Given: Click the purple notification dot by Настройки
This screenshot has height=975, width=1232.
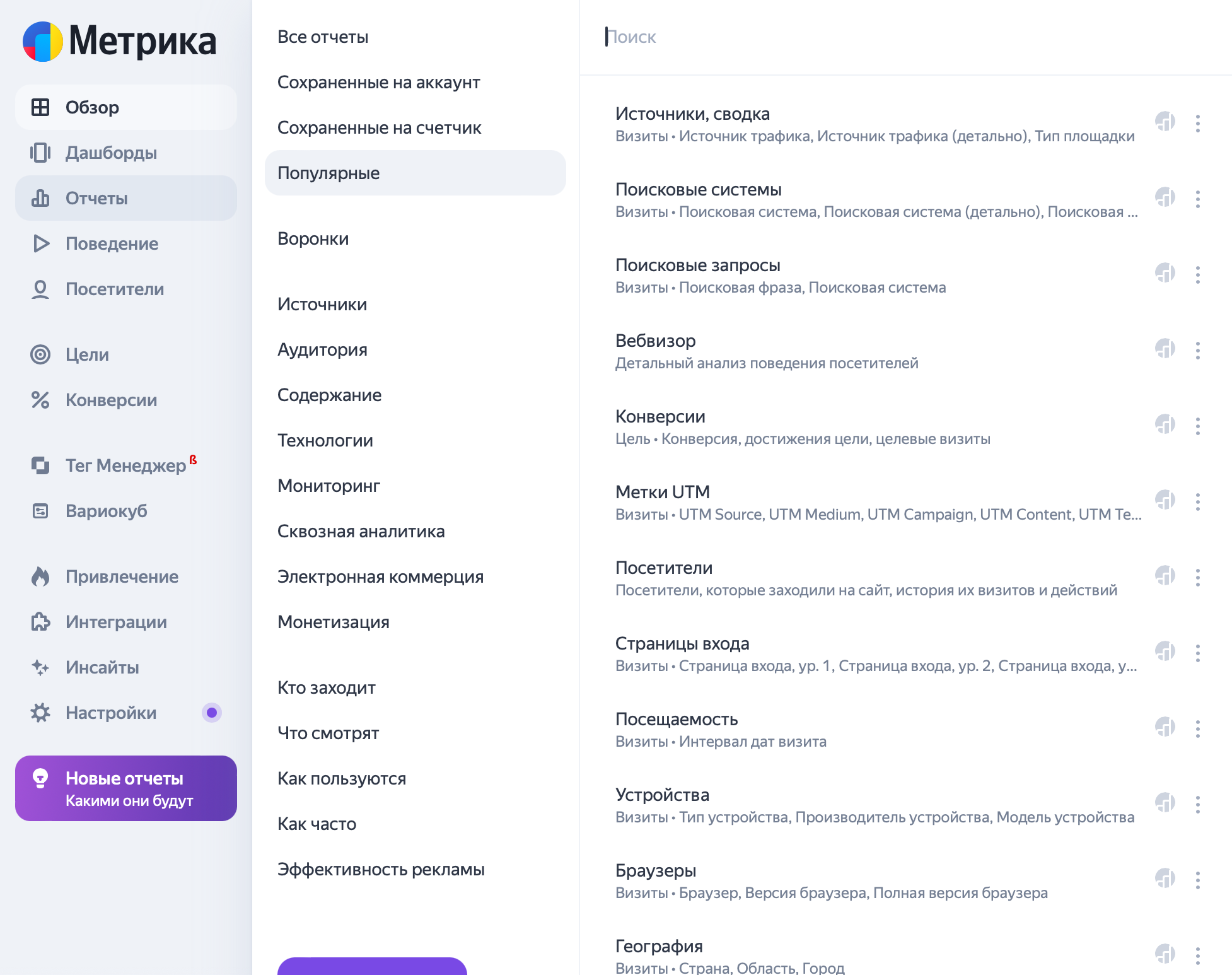Looking at the screenshot, I should pyautogui.click(x=212, y=713).
